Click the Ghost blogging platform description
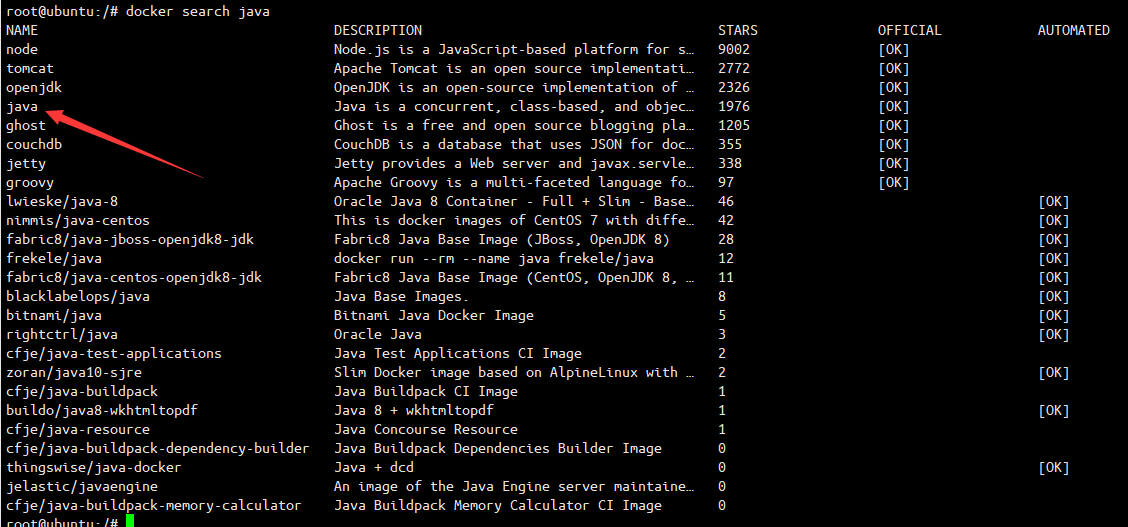This screenshot has width=1128, height=527. [x=514, y=126]
